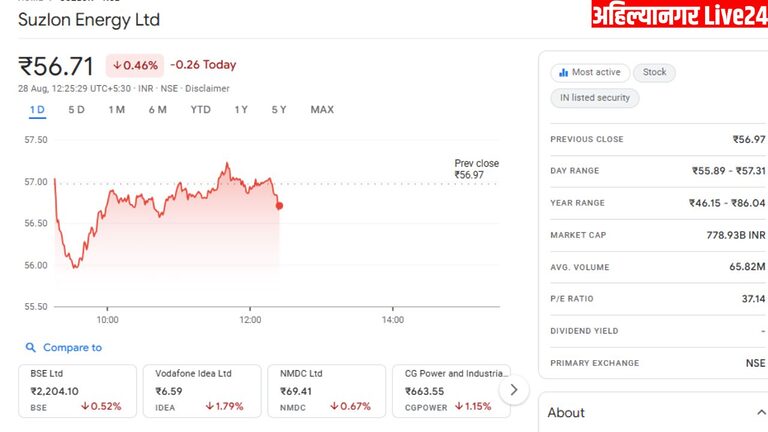Switch to the 5D time range tab
Image resolution: width=768 pixels, height=432 pixels.
[76, 110]
